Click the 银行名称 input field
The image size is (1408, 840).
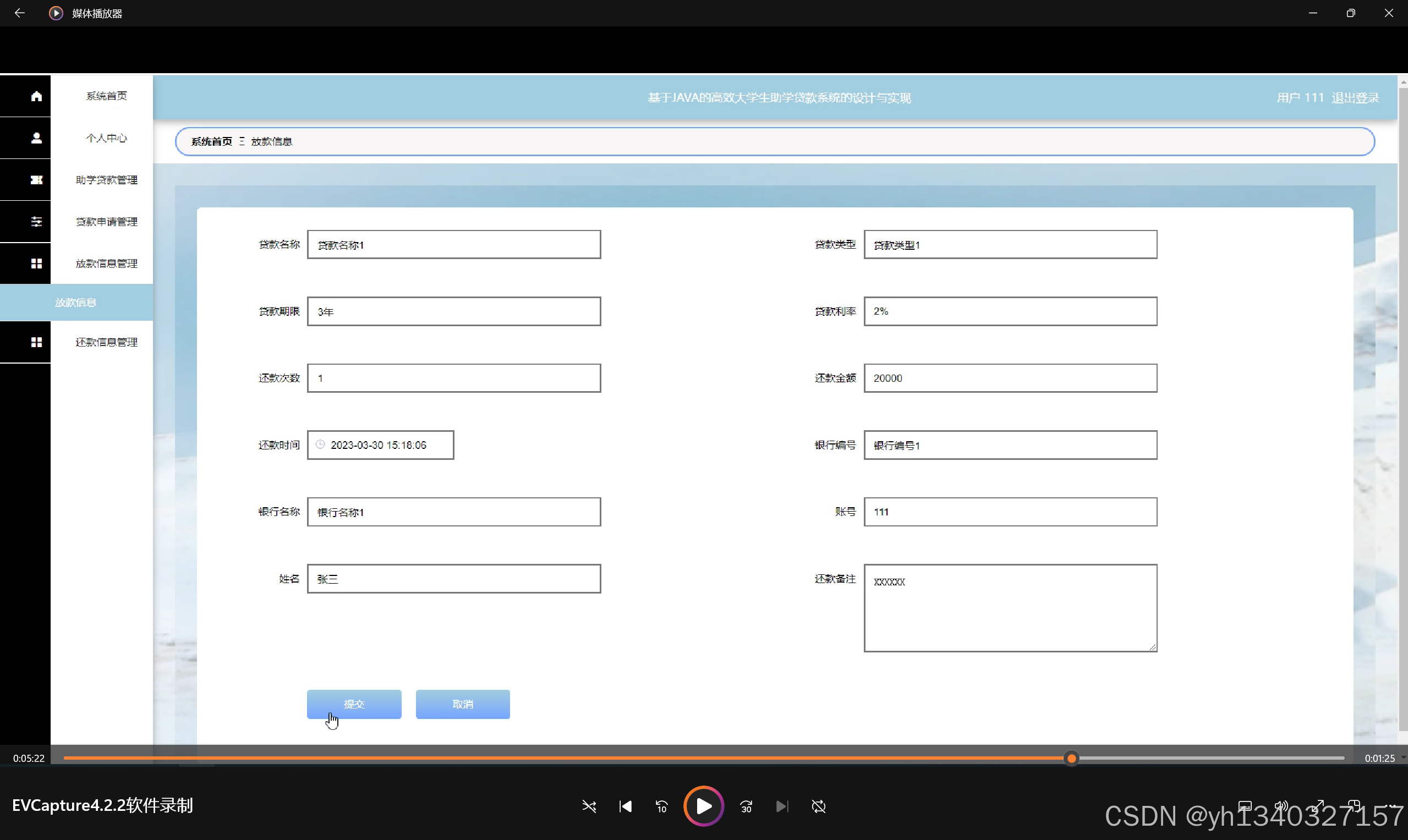pyautogui.click(x=454, y=512)
